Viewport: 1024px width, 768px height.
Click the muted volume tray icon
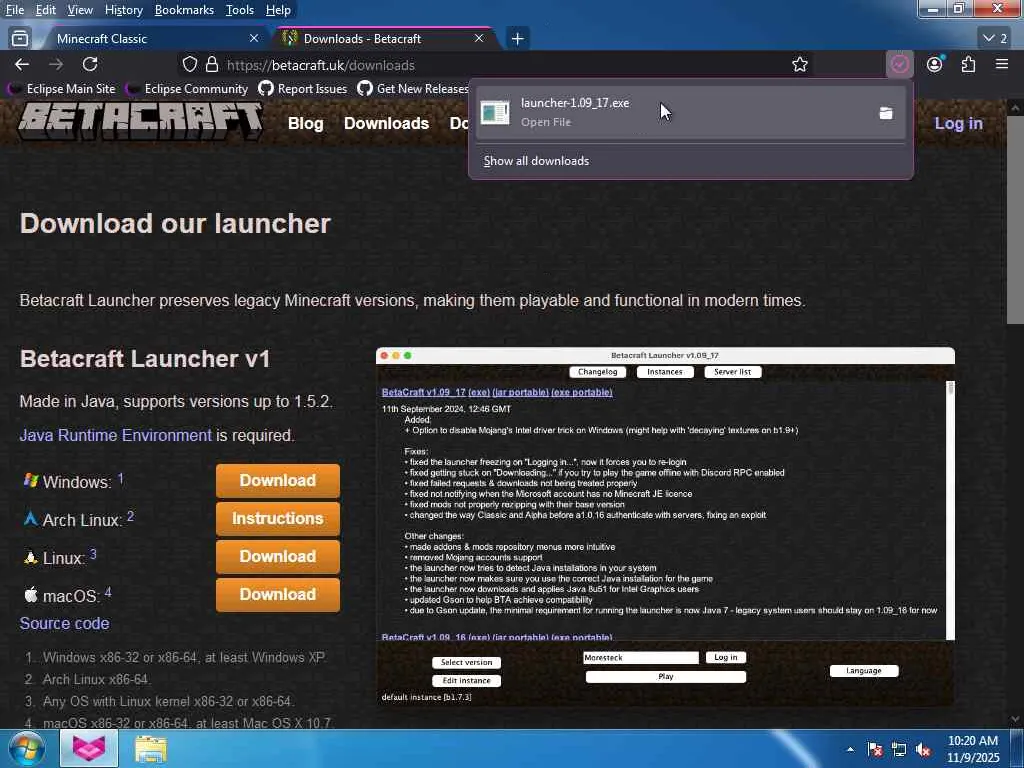(923, 749)
